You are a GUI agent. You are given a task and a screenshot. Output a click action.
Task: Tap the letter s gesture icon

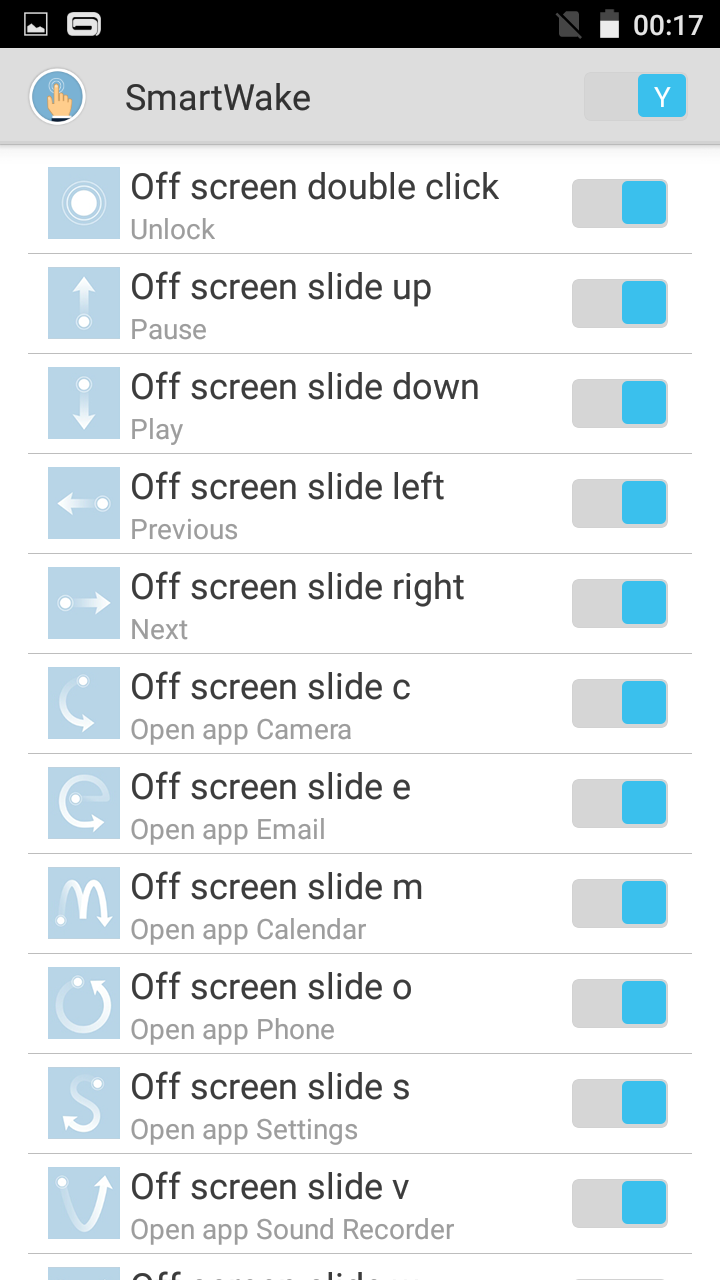pyautogui.click(x=84, y=1103)
